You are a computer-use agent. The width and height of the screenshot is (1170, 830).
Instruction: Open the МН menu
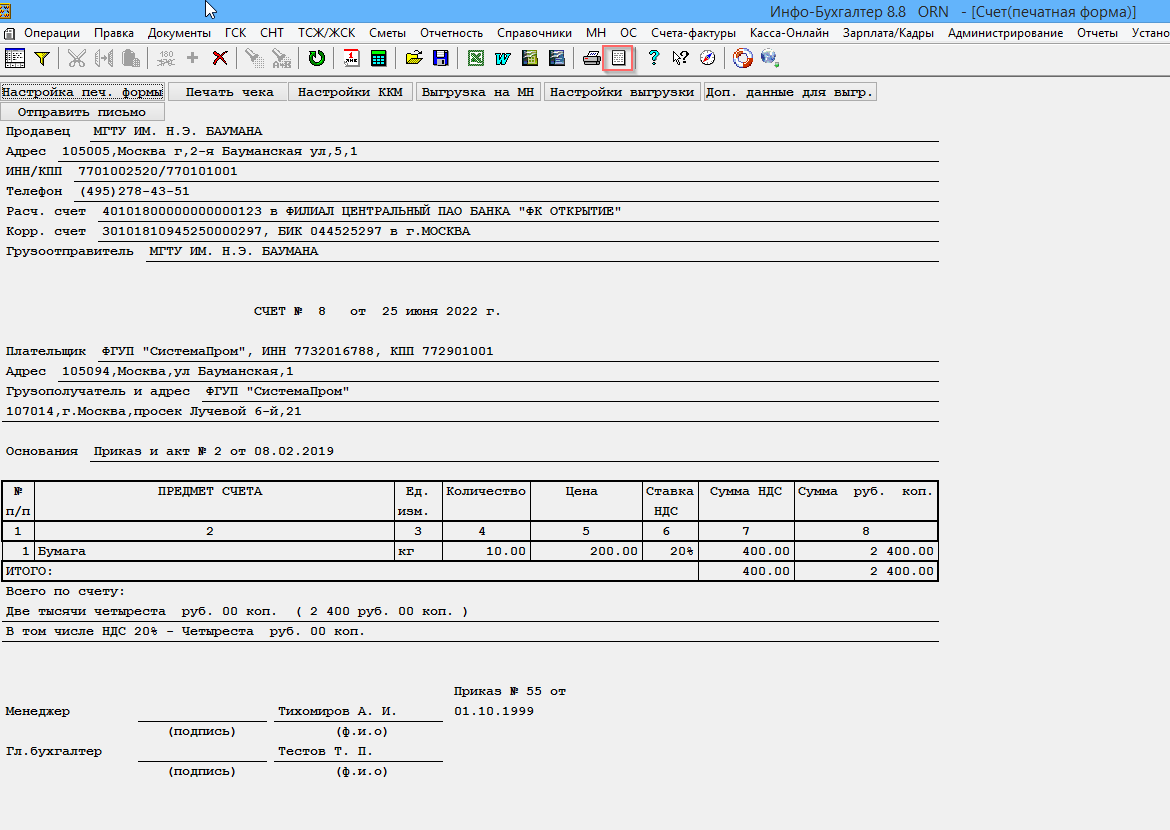point(595,33)
